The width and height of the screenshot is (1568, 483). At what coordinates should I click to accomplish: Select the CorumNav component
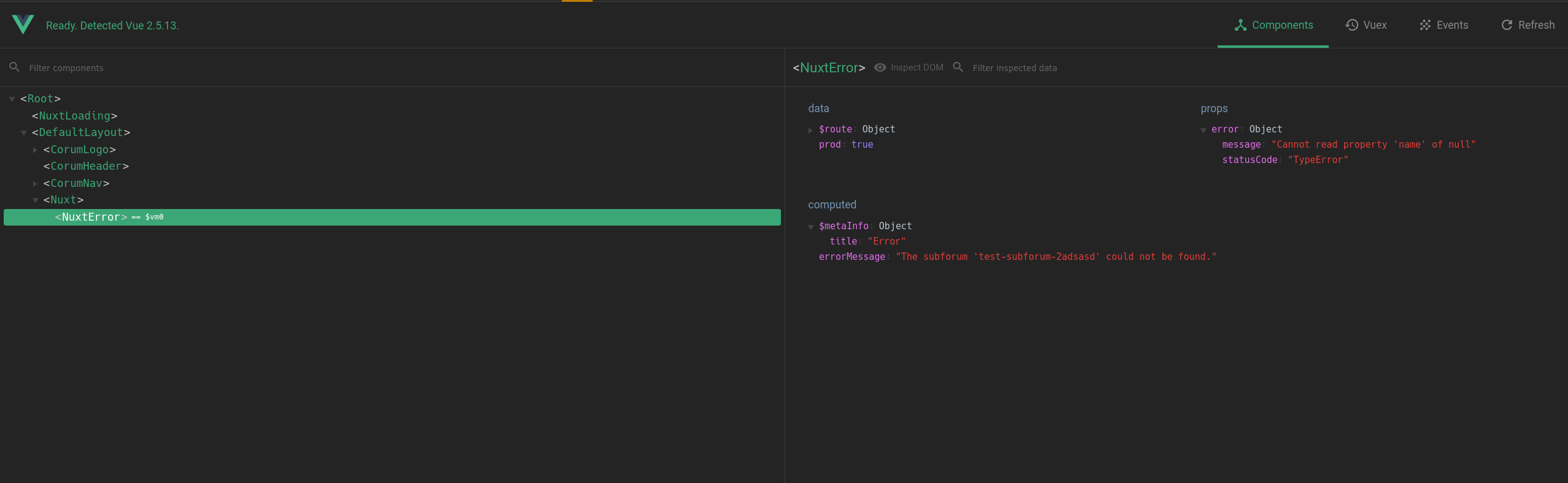pos(77,183)
